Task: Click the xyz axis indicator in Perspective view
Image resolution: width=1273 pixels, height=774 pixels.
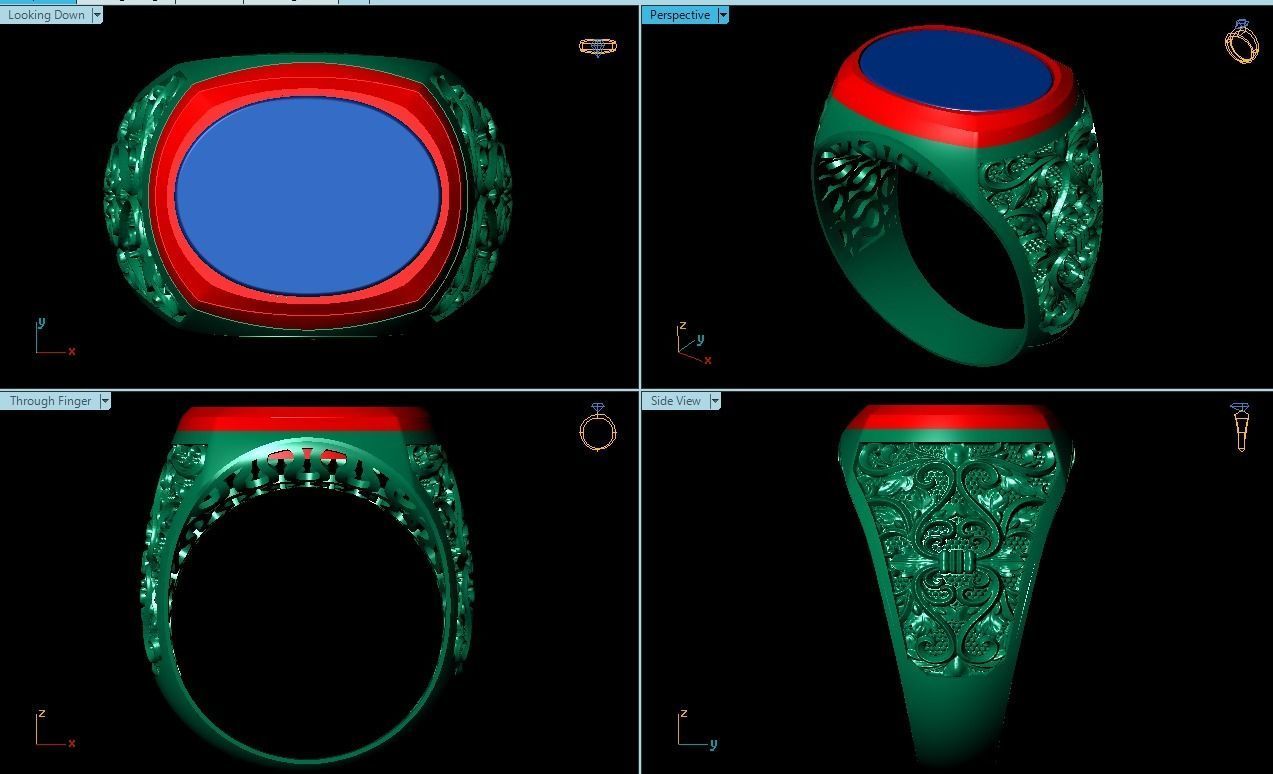Action: point(695,344)
